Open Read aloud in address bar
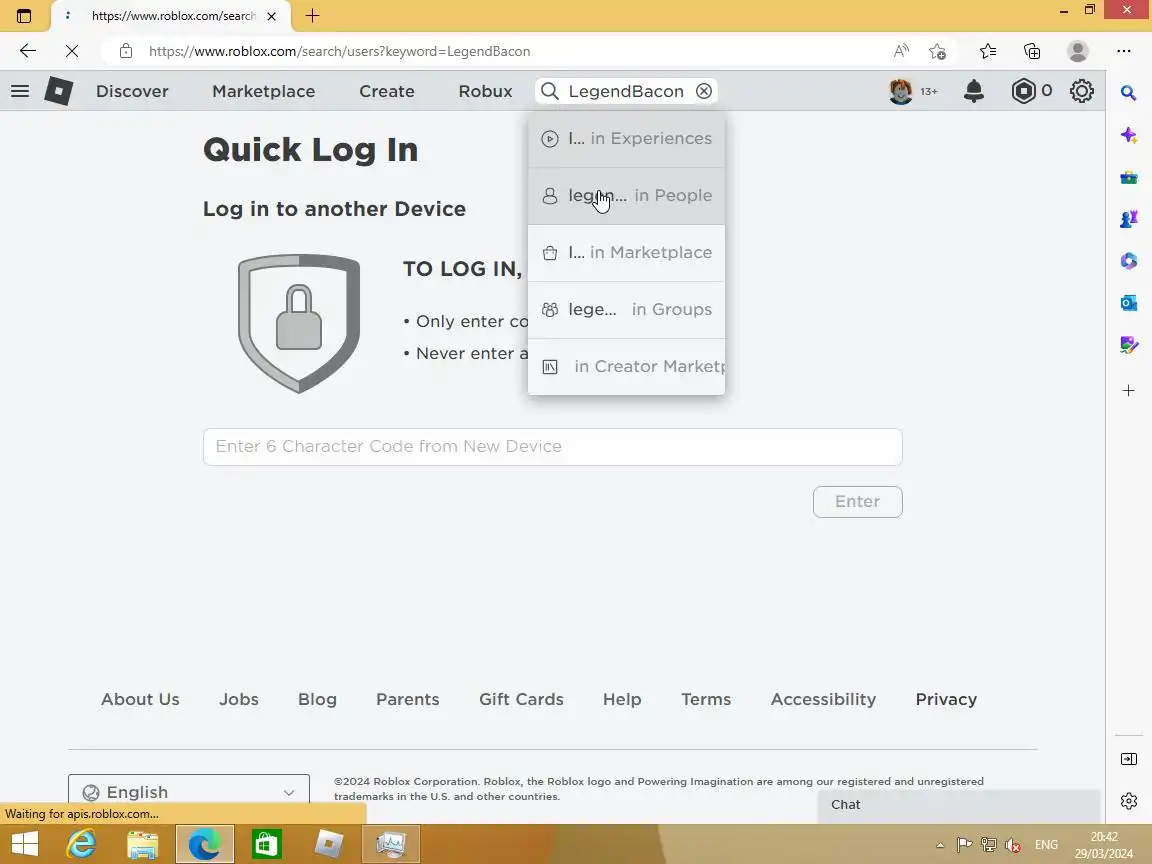This screenshot has width=1152, height=864. click(901, 51)
